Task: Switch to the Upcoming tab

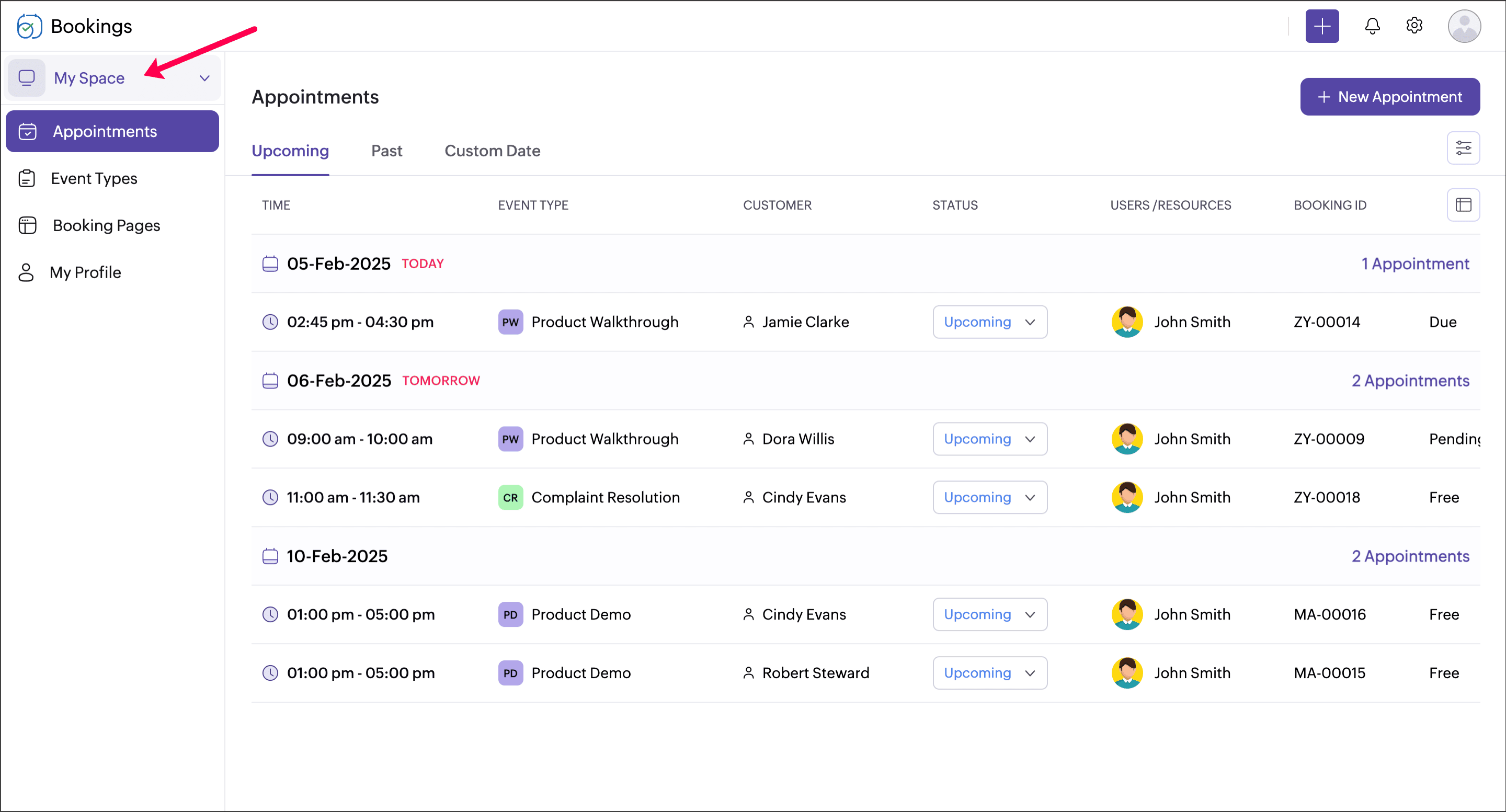Action: [291, 151]
